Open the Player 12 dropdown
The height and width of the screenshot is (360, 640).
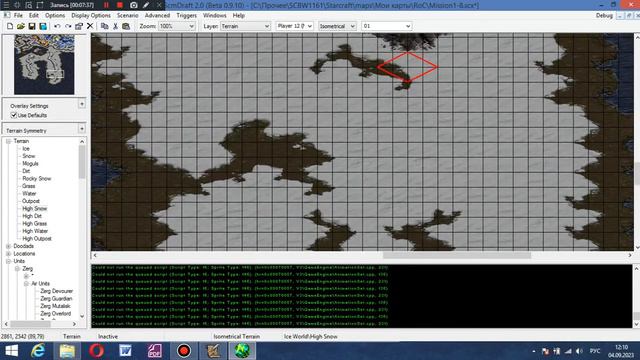(x=295, y=26)
